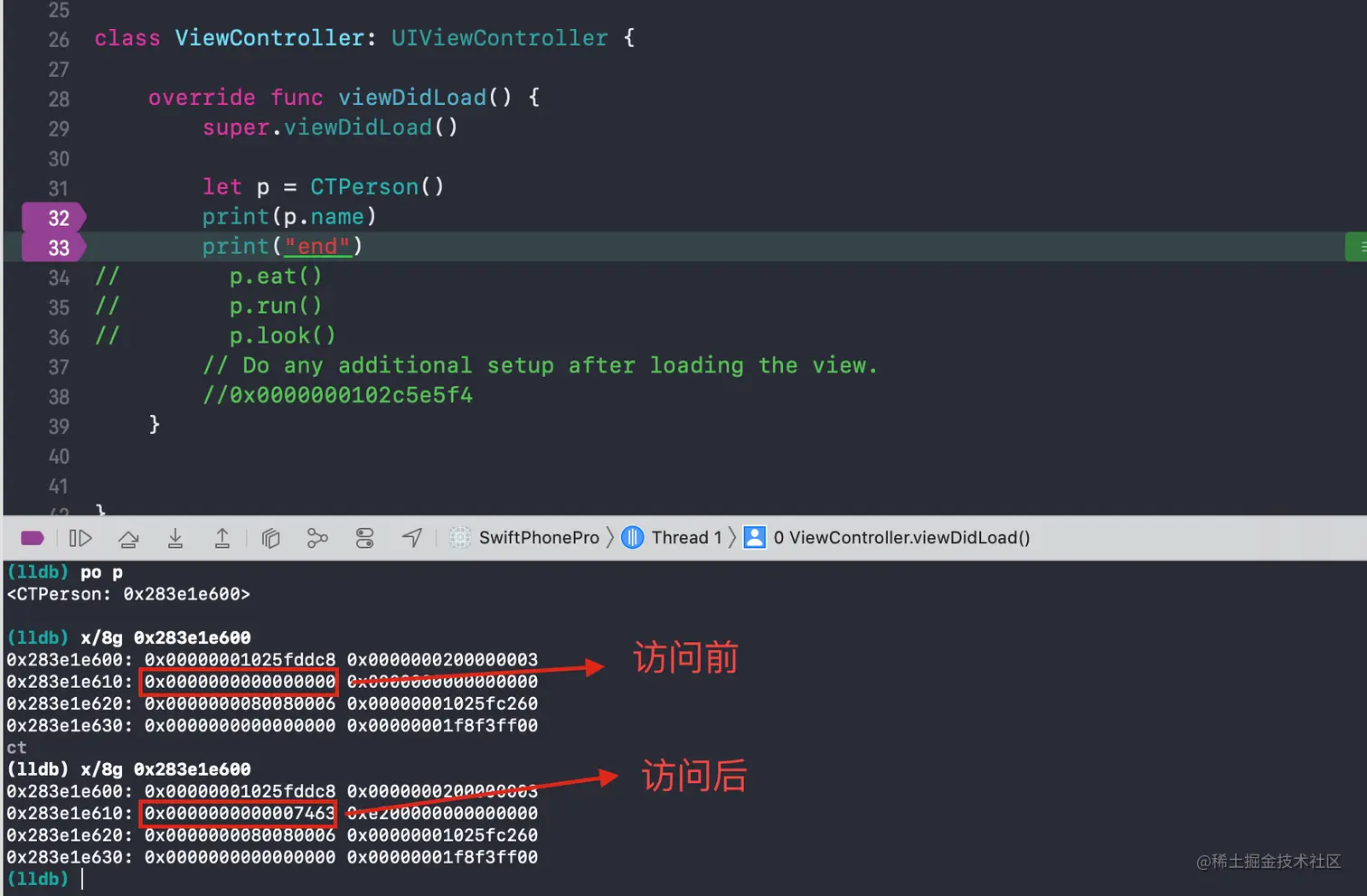Click the "end" string literal

316,246
